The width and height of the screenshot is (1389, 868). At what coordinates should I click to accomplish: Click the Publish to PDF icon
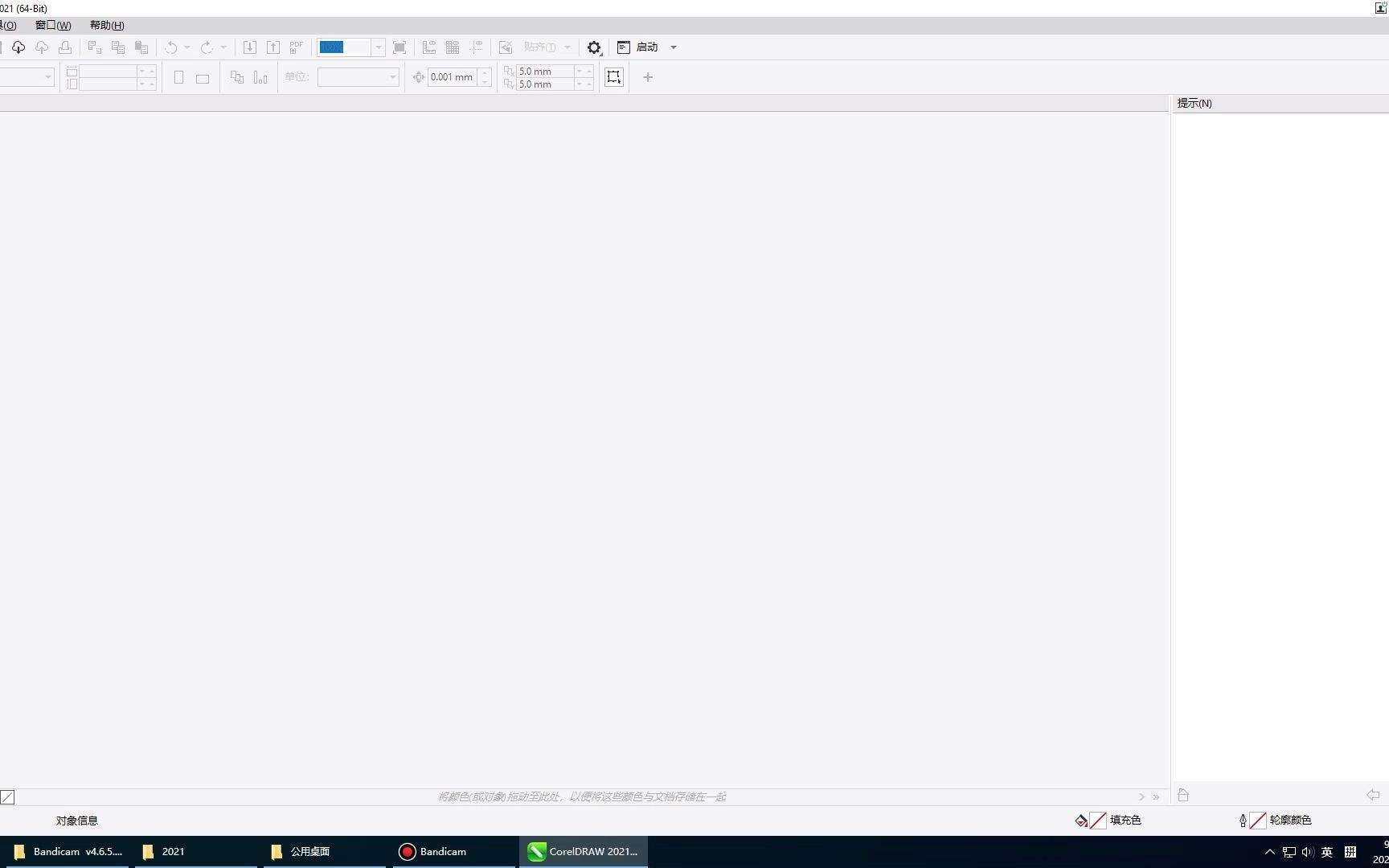297,47
